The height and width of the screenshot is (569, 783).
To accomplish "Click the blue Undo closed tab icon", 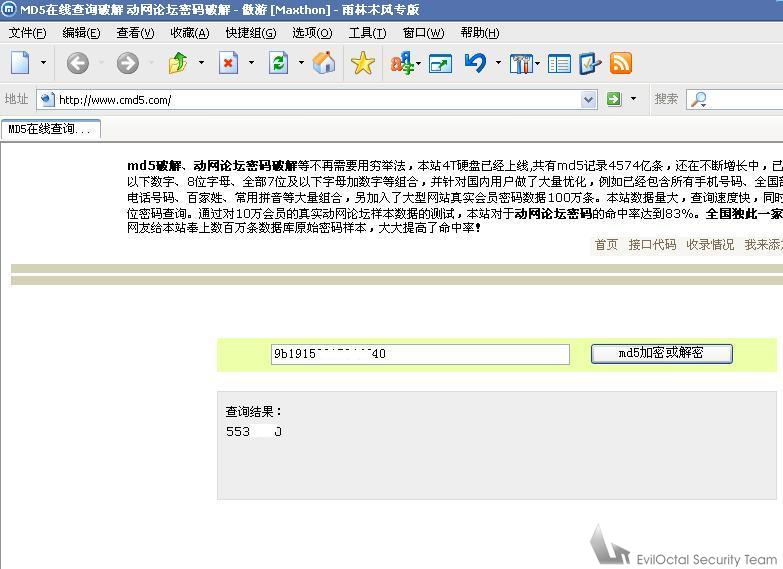I will [475, 64].
